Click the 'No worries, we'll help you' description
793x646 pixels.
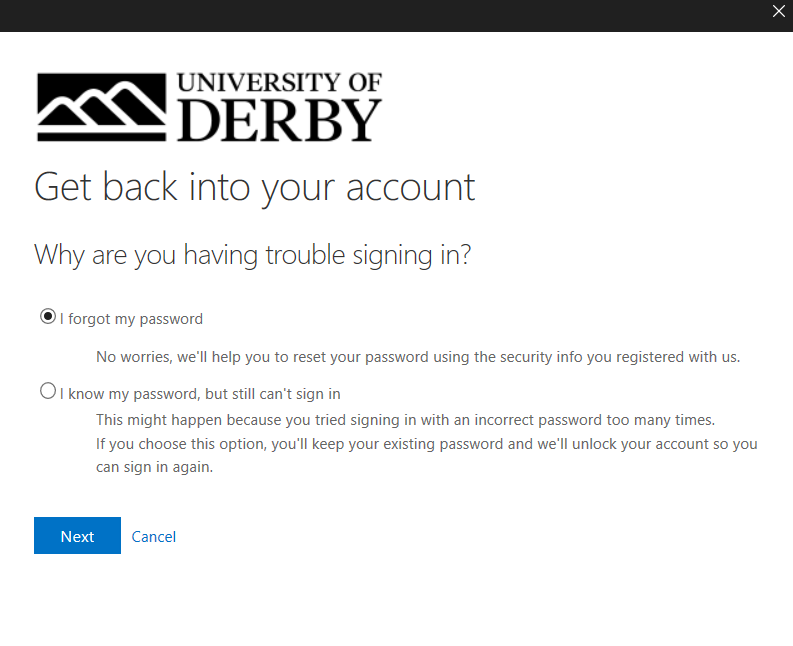[418, 357]
